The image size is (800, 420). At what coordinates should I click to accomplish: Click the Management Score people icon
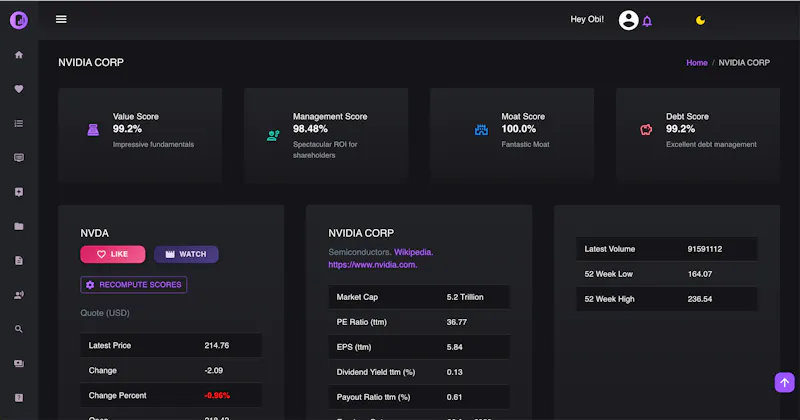(x=273, y=135)
